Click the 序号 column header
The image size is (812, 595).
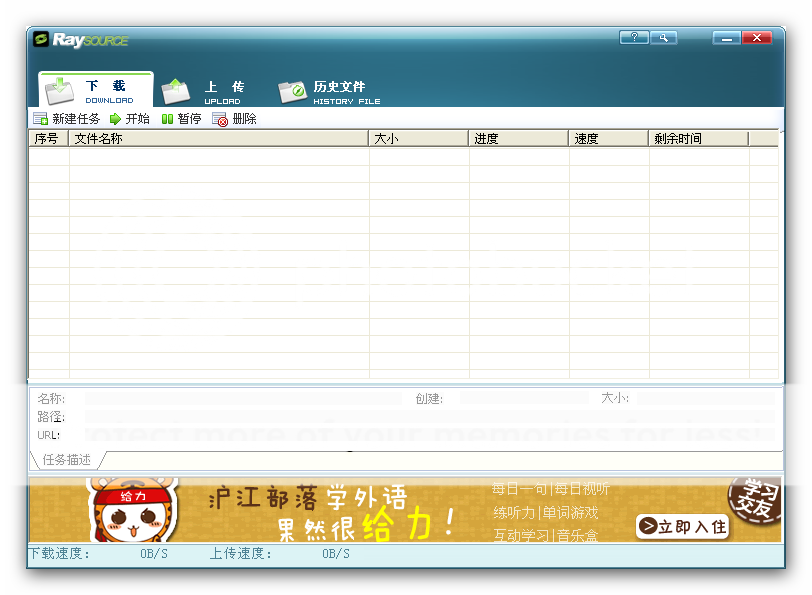(x=47, y=139)
